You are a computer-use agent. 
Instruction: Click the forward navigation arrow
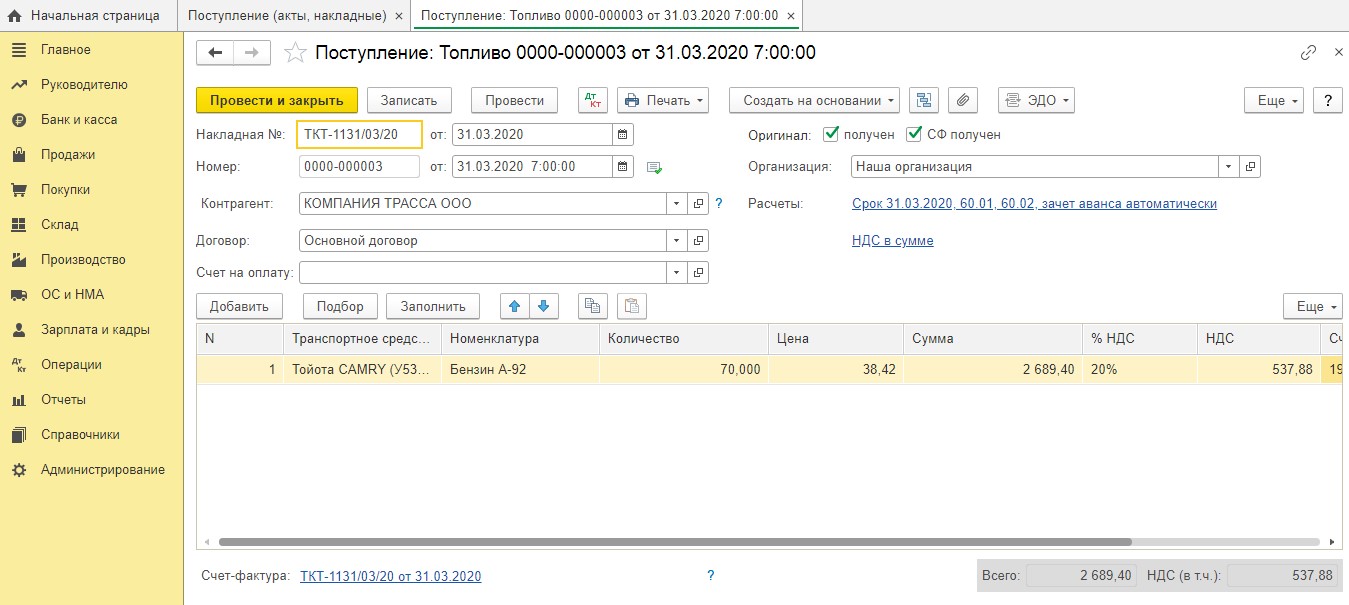click(x=252, y=53)
